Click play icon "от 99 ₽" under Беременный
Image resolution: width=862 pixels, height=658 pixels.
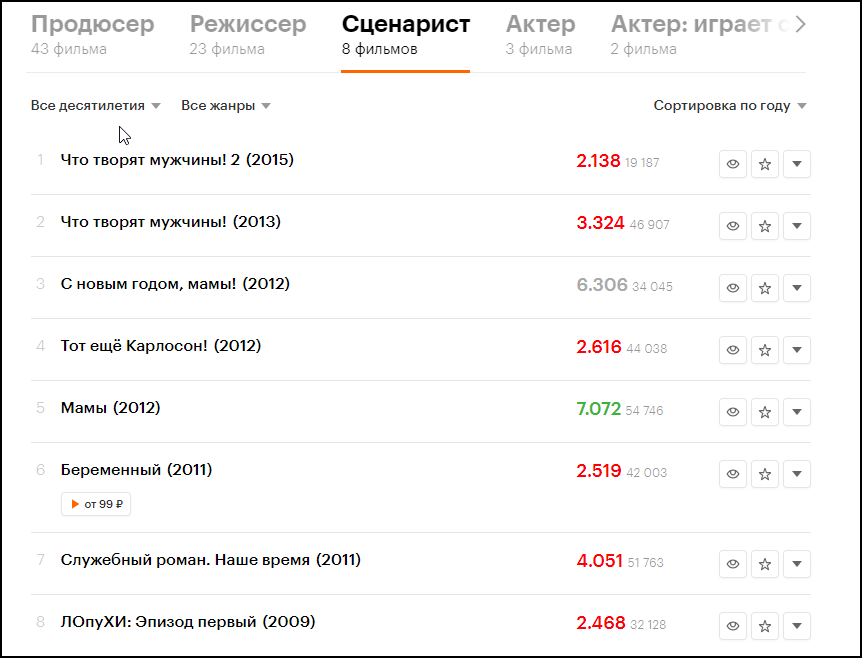point(97,504)
